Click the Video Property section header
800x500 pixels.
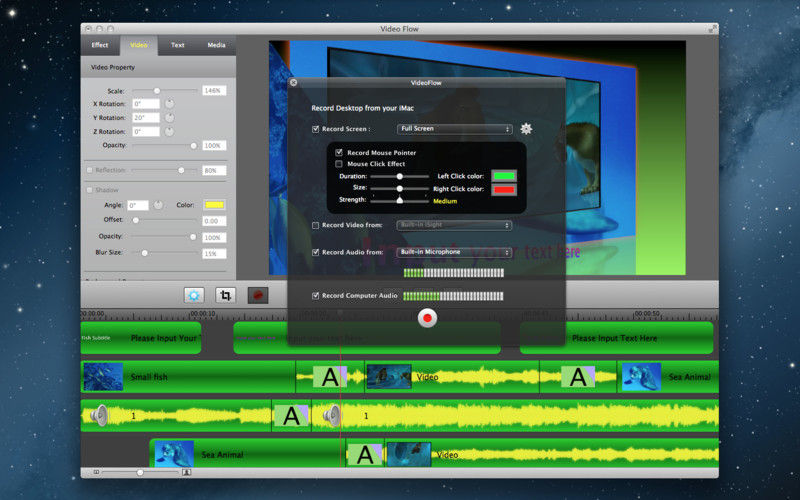point(158,67)
